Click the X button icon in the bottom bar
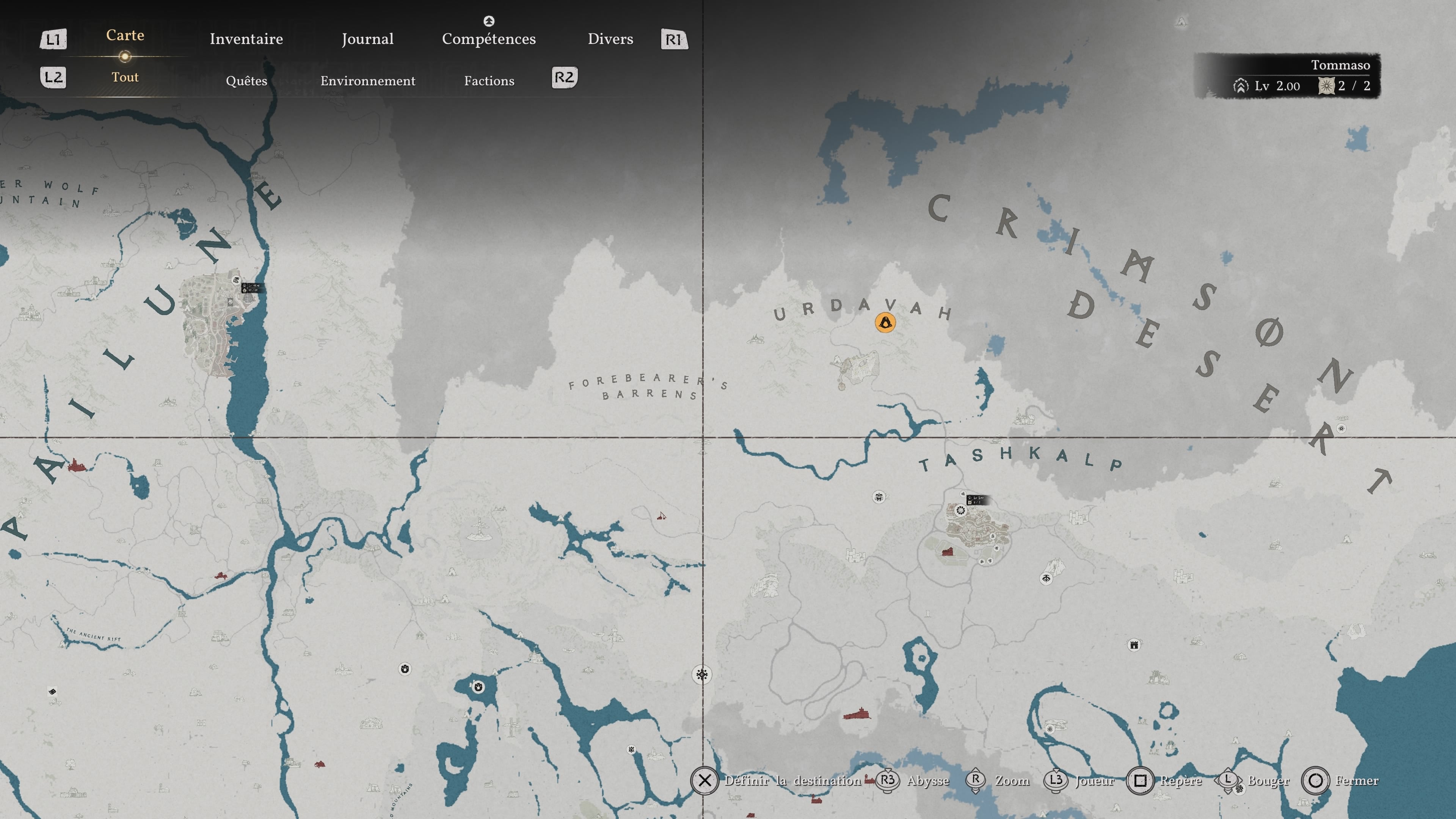The width and height of the screenshot is (1456, 819). click(704, 781)
